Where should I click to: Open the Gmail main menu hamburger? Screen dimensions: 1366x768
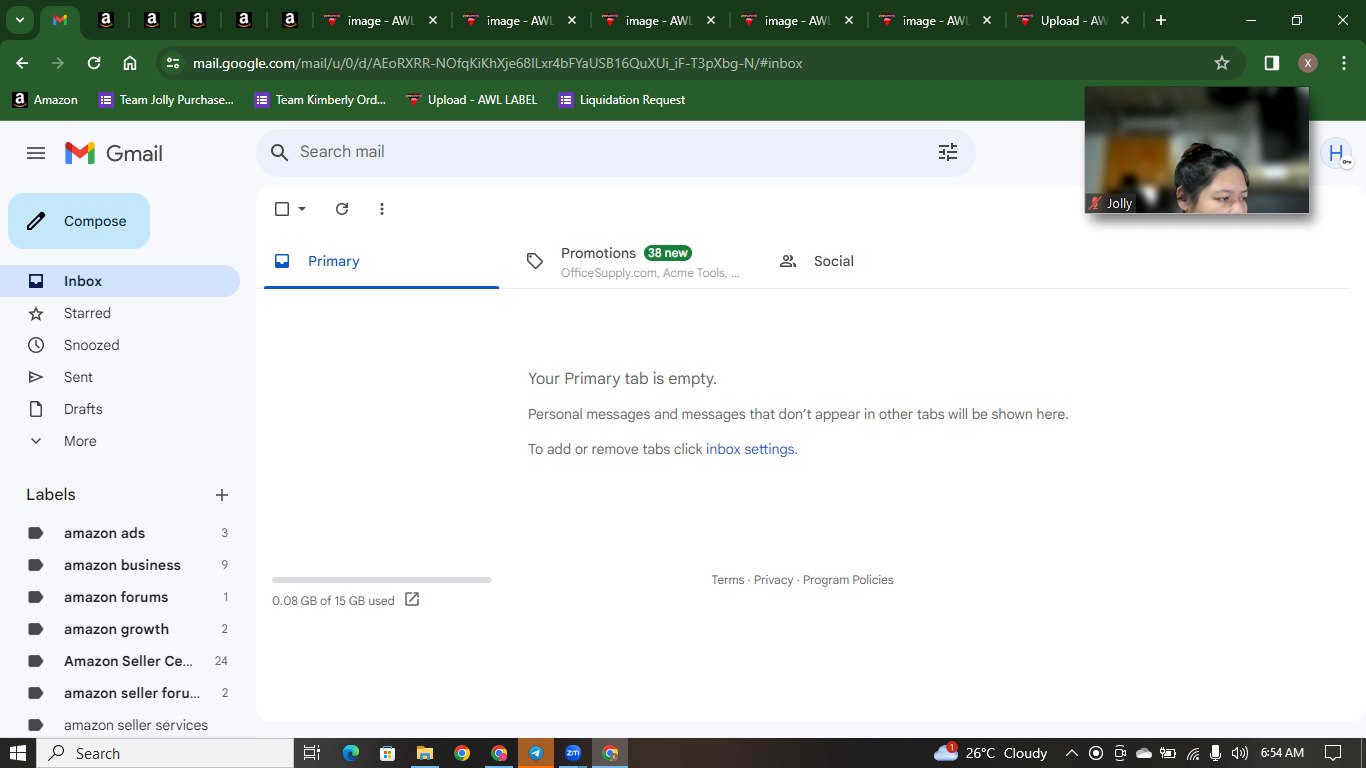click(36, 153)
